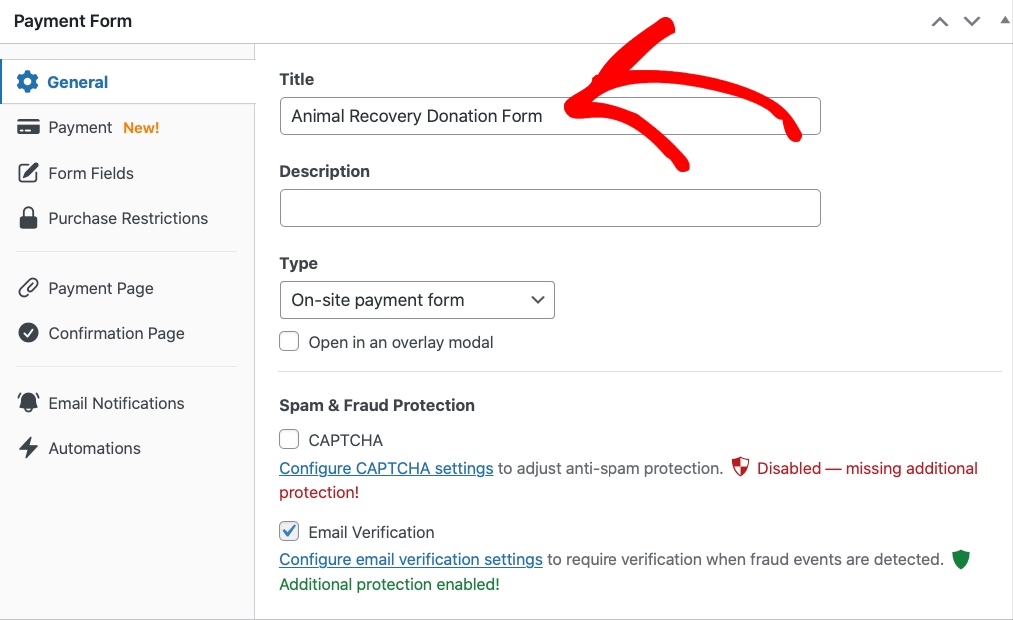Click the Confirmation Page checkmark icon
Screen dimensions: 1013x620
coord(29,333)
